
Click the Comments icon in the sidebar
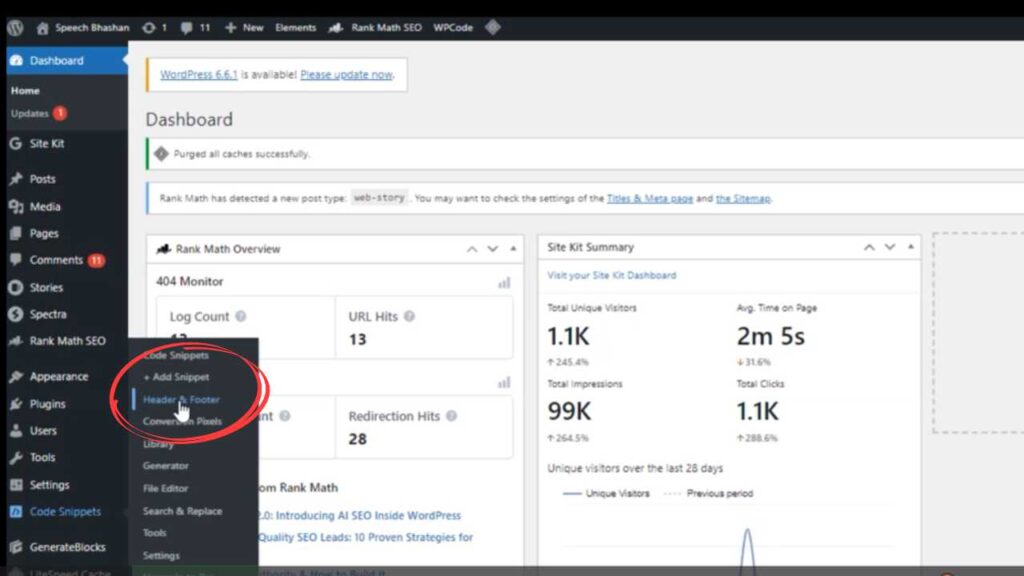coord(16,260)
